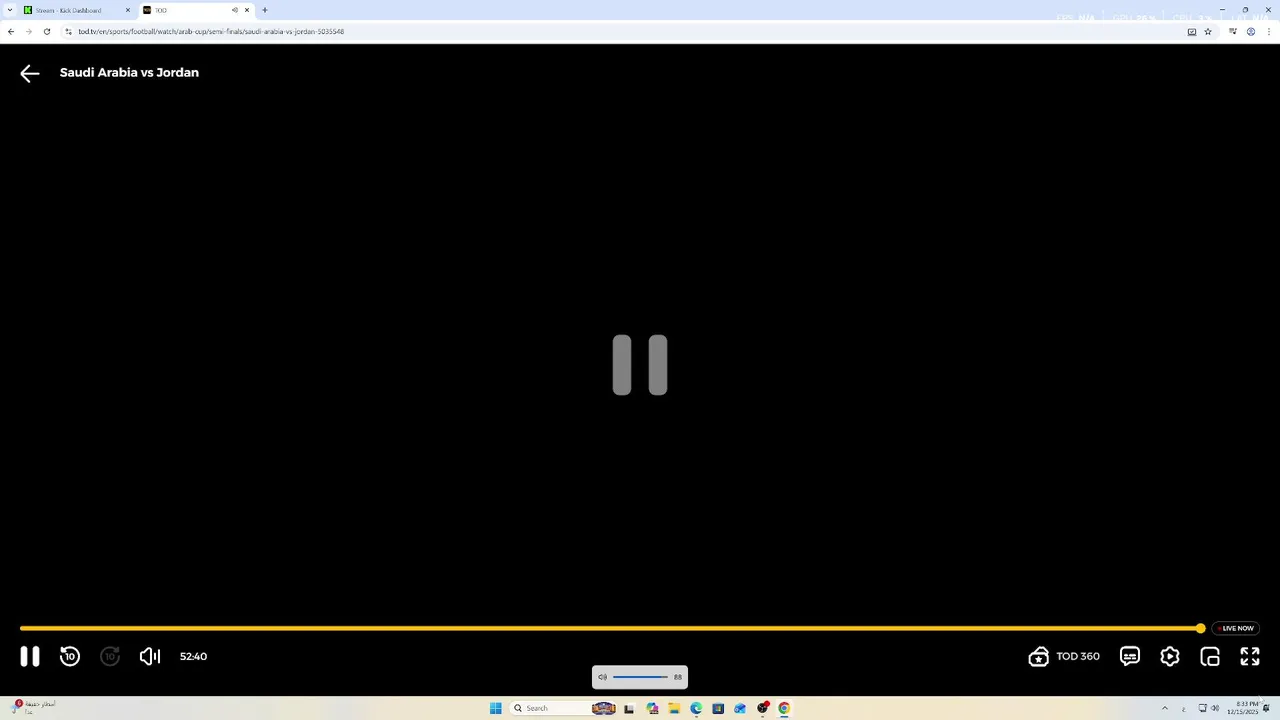
Task: Pause the live stream playback
Action: (30, 656)
